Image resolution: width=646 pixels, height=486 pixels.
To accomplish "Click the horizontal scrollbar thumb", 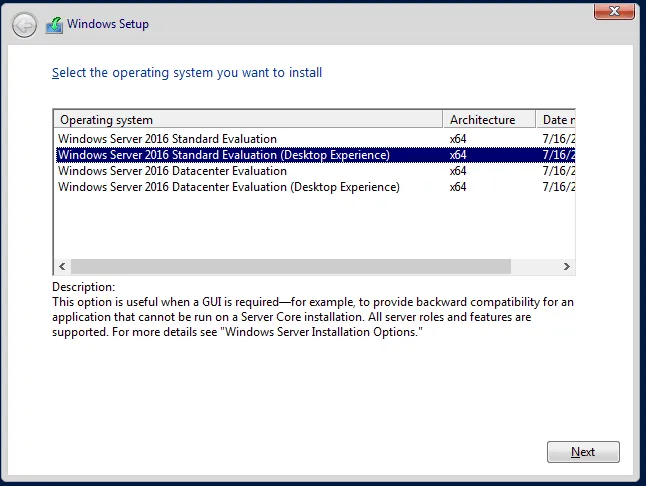I will pos(291,266).
